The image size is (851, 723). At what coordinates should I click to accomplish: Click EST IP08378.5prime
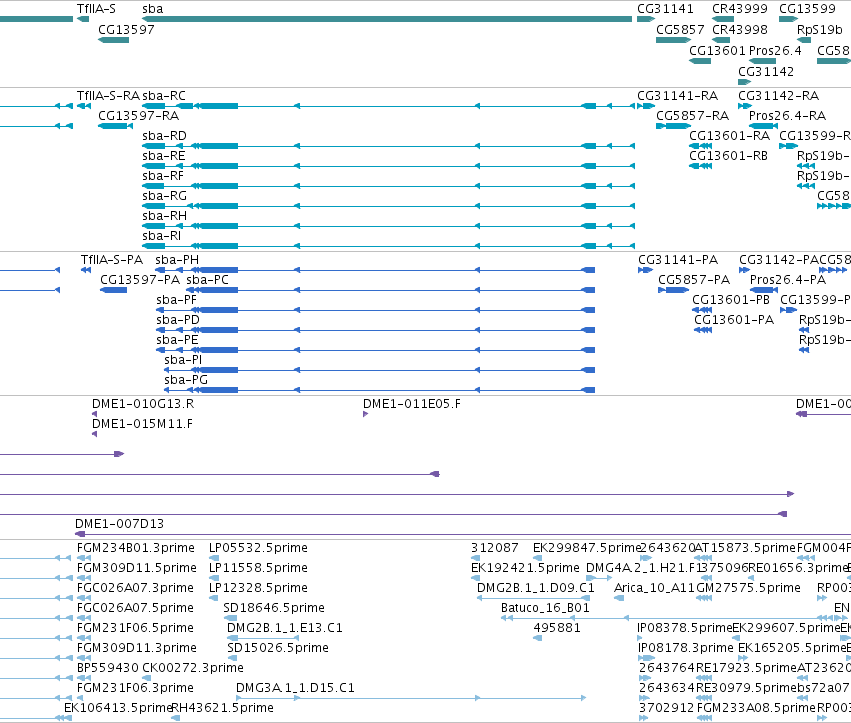685,627
